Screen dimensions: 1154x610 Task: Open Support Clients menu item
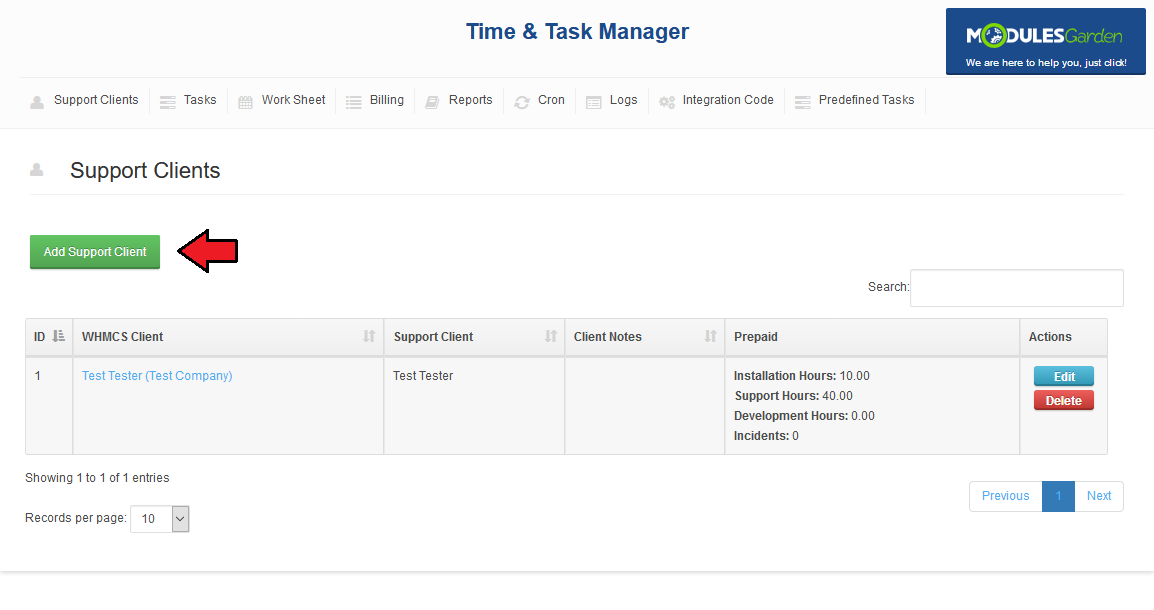96,100
